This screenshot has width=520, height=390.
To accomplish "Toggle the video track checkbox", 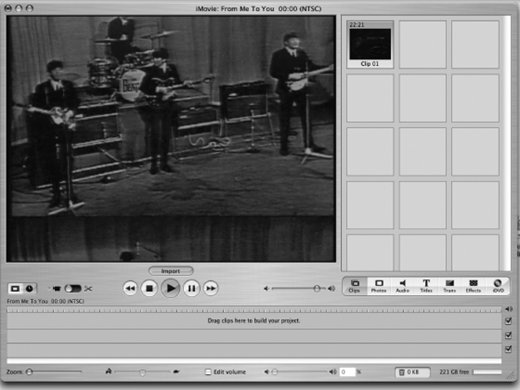I will 509,321.
